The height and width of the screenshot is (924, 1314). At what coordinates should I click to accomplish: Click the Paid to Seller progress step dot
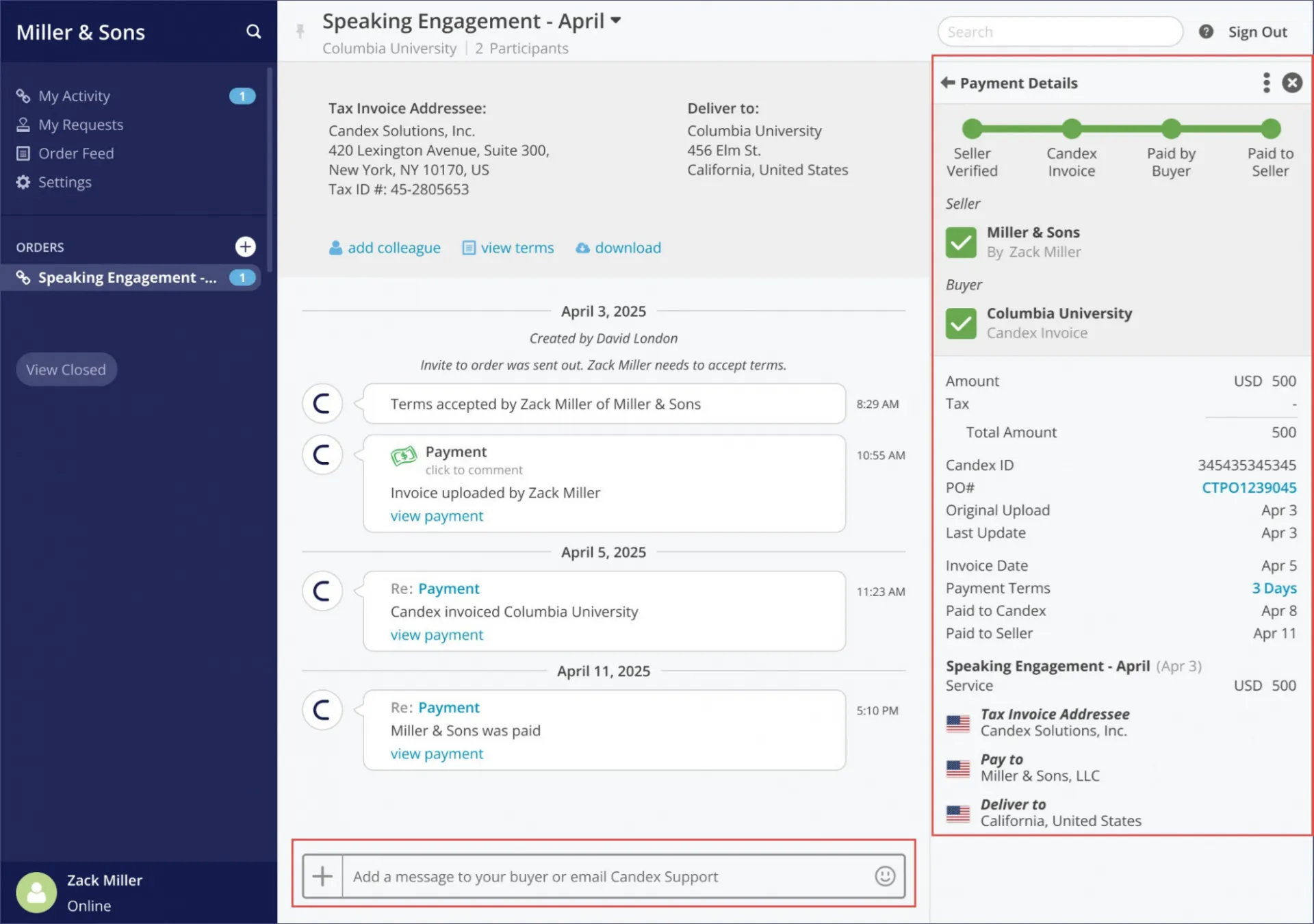coord(1271,129)
